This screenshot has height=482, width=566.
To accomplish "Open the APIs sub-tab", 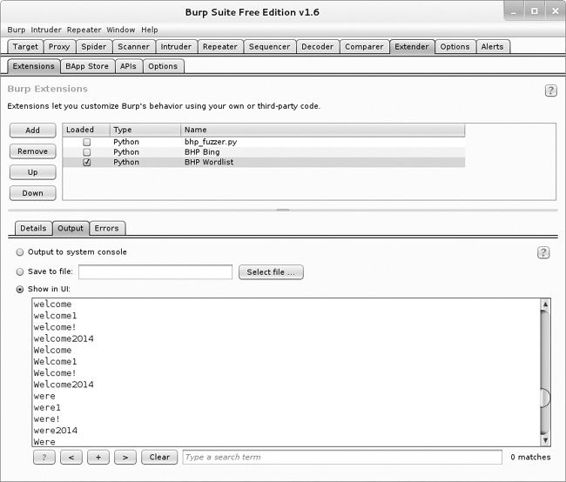I will pyautogui.click(x=129, y=66).
